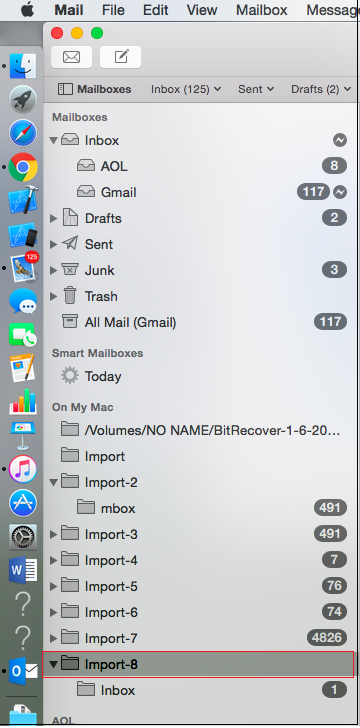Screen dimensions: 360x728
Task: Open Numbers from the Dock
Action: click(23, 402)
